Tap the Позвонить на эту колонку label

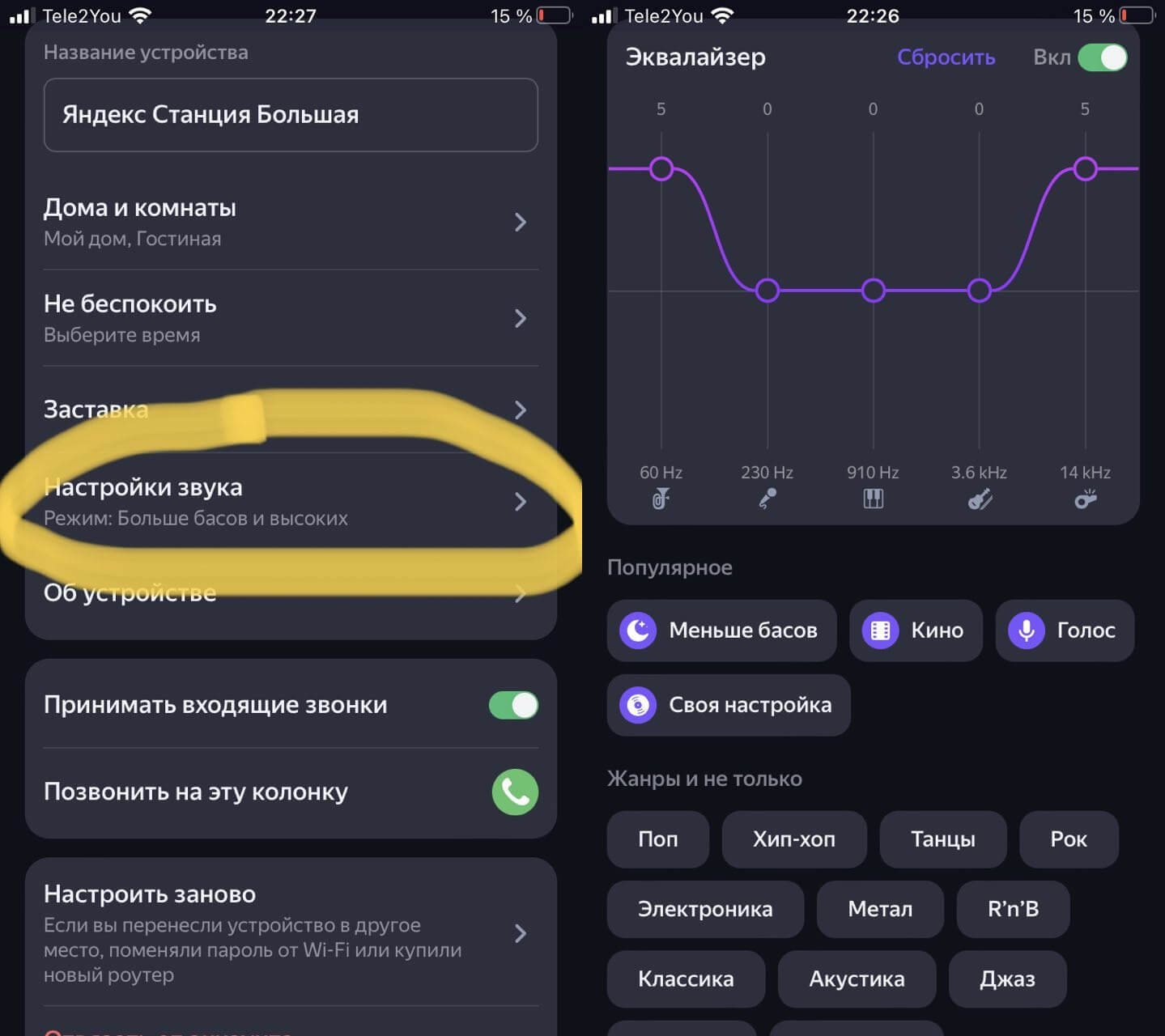coord(196,792)
